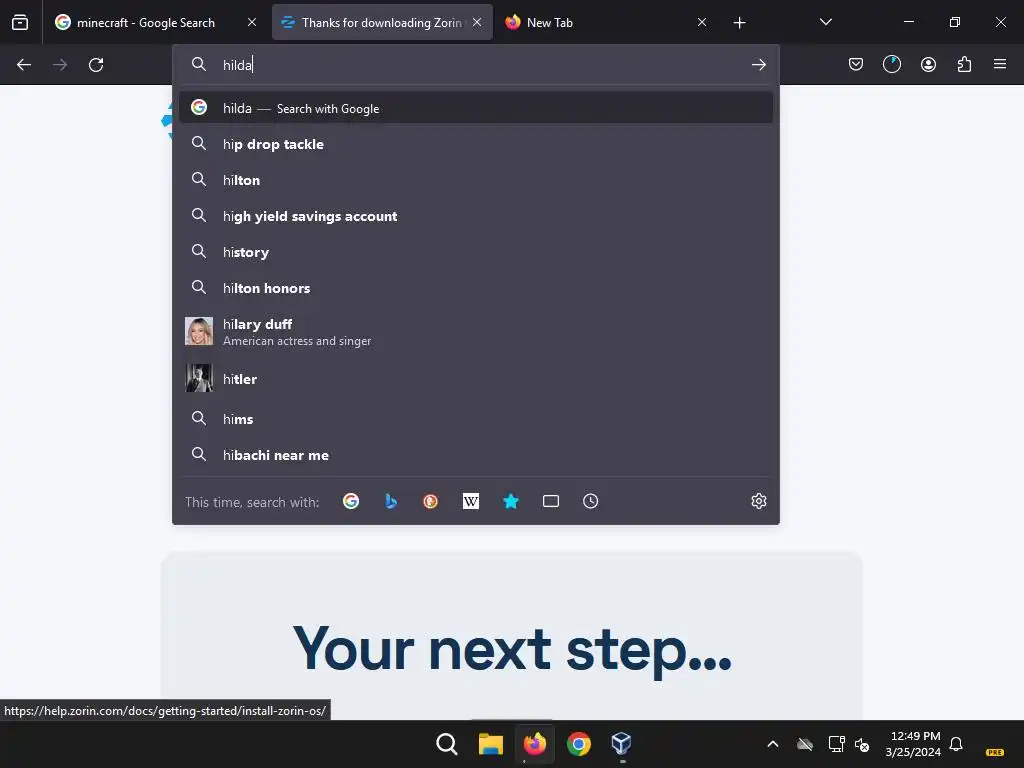Choose suggestion history
1024x768 pixels.
[476, 251]
